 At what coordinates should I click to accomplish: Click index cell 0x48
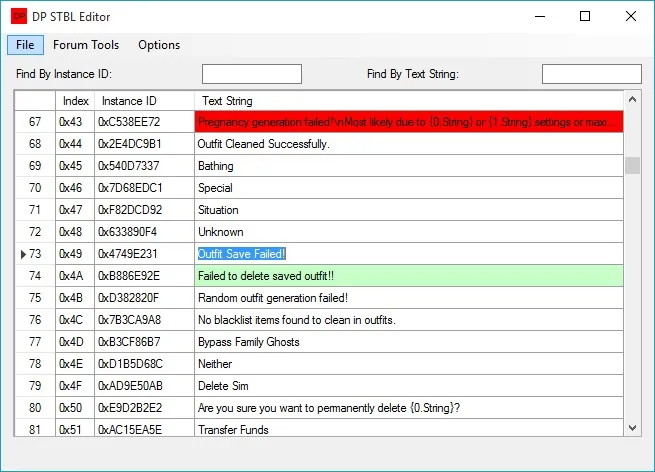pyautogui.click(x=75, y=232)
